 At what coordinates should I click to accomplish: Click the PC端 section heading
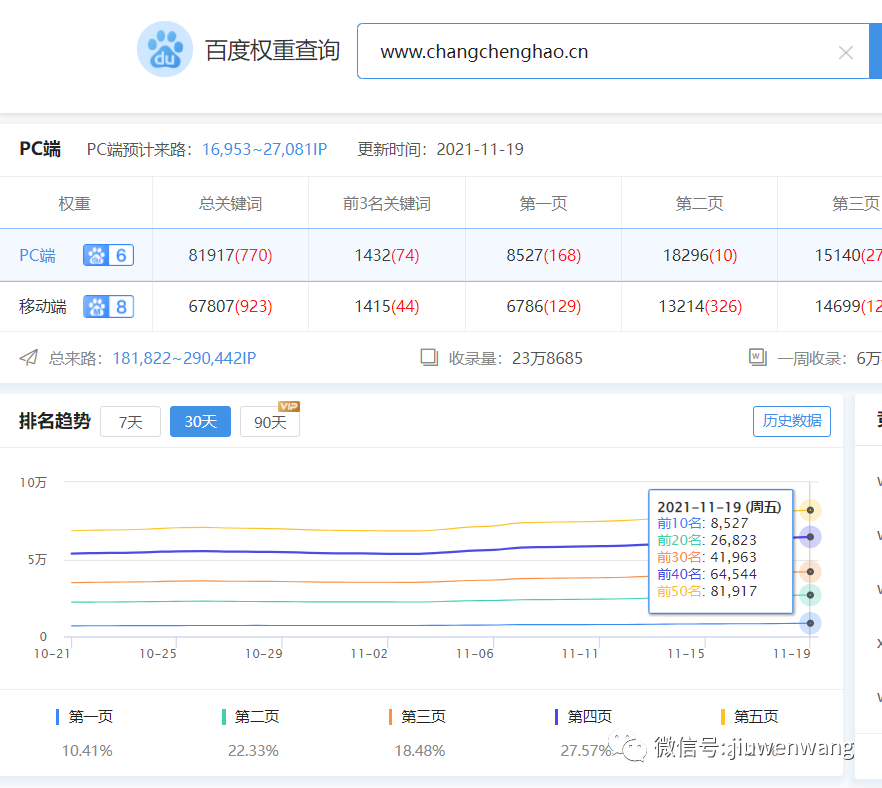pos(40,148)
